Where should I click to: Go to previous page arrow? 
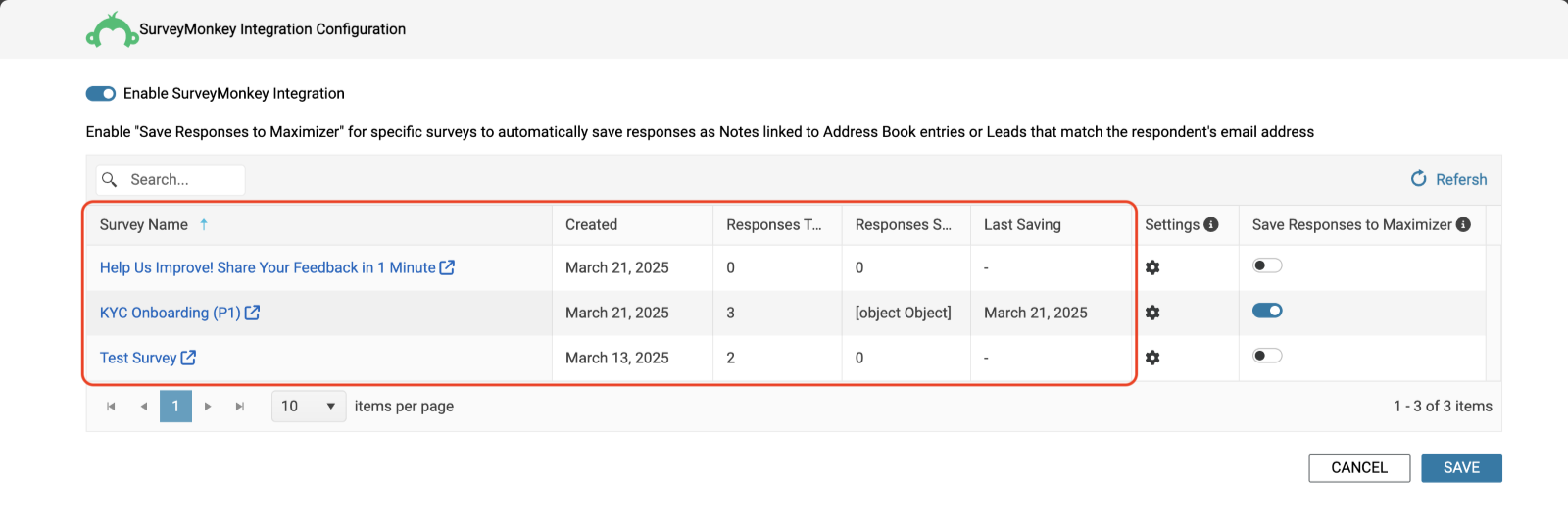144,406
